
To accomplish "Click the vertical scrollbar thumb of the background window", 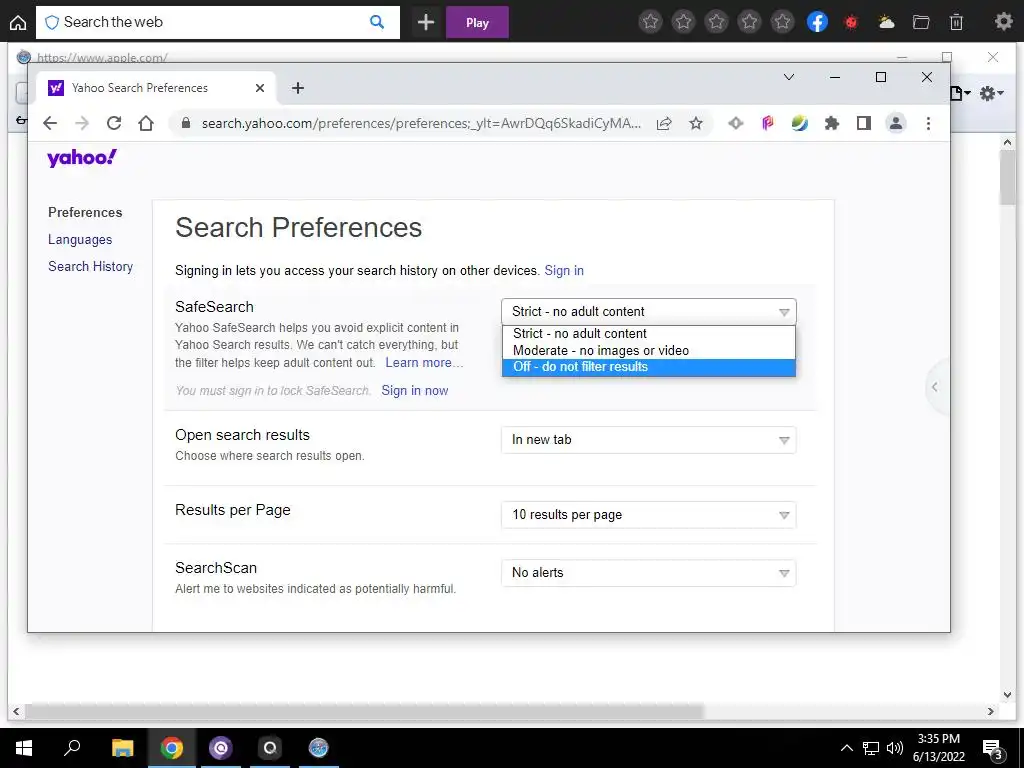I will tap(1008, 178).
